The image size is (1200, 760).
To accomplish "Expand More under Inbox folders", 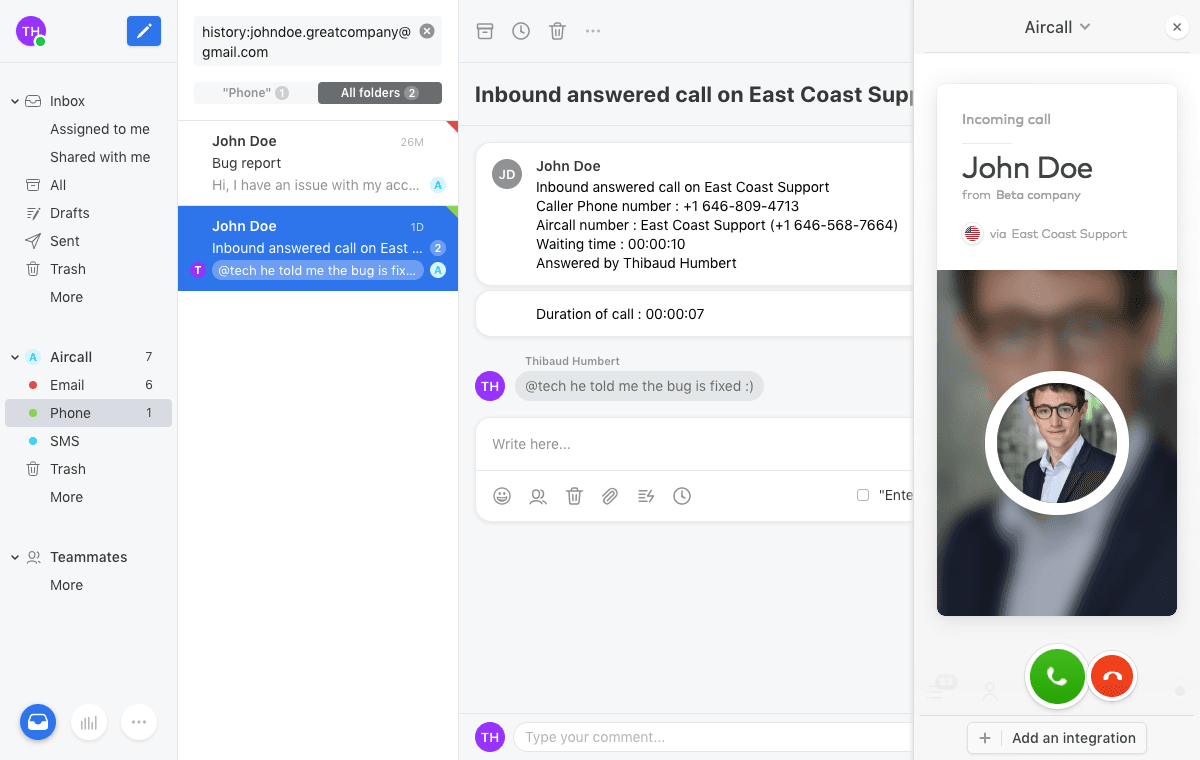I will click(x=67, y=297).
